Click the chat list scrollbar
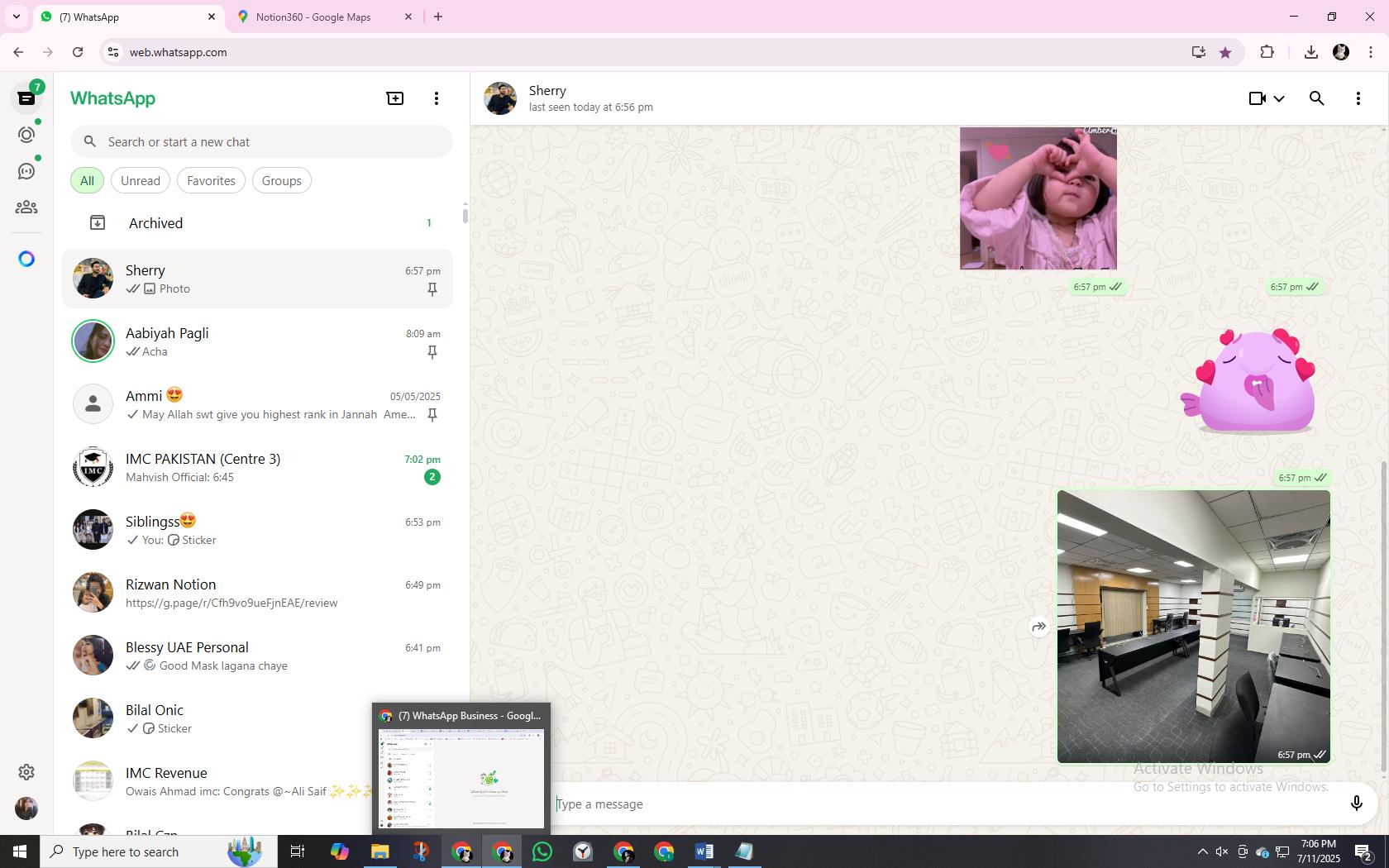The height and width of the screenshot is (868, 1389). [465, 215]
